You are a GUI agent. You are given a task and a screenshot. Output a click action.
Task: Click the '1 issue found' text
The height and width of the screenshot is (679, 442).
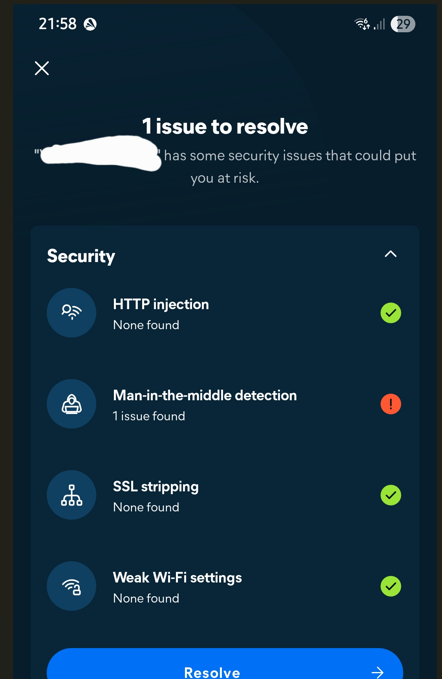(149, 416)
